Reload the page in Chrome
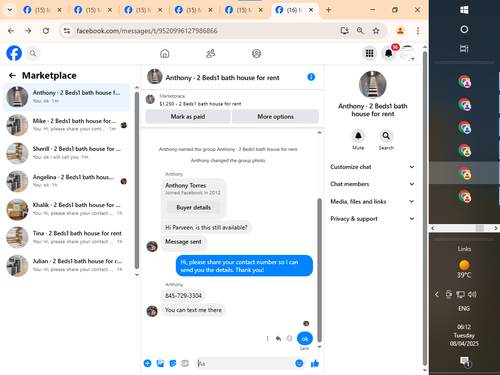 coord(46,31)
